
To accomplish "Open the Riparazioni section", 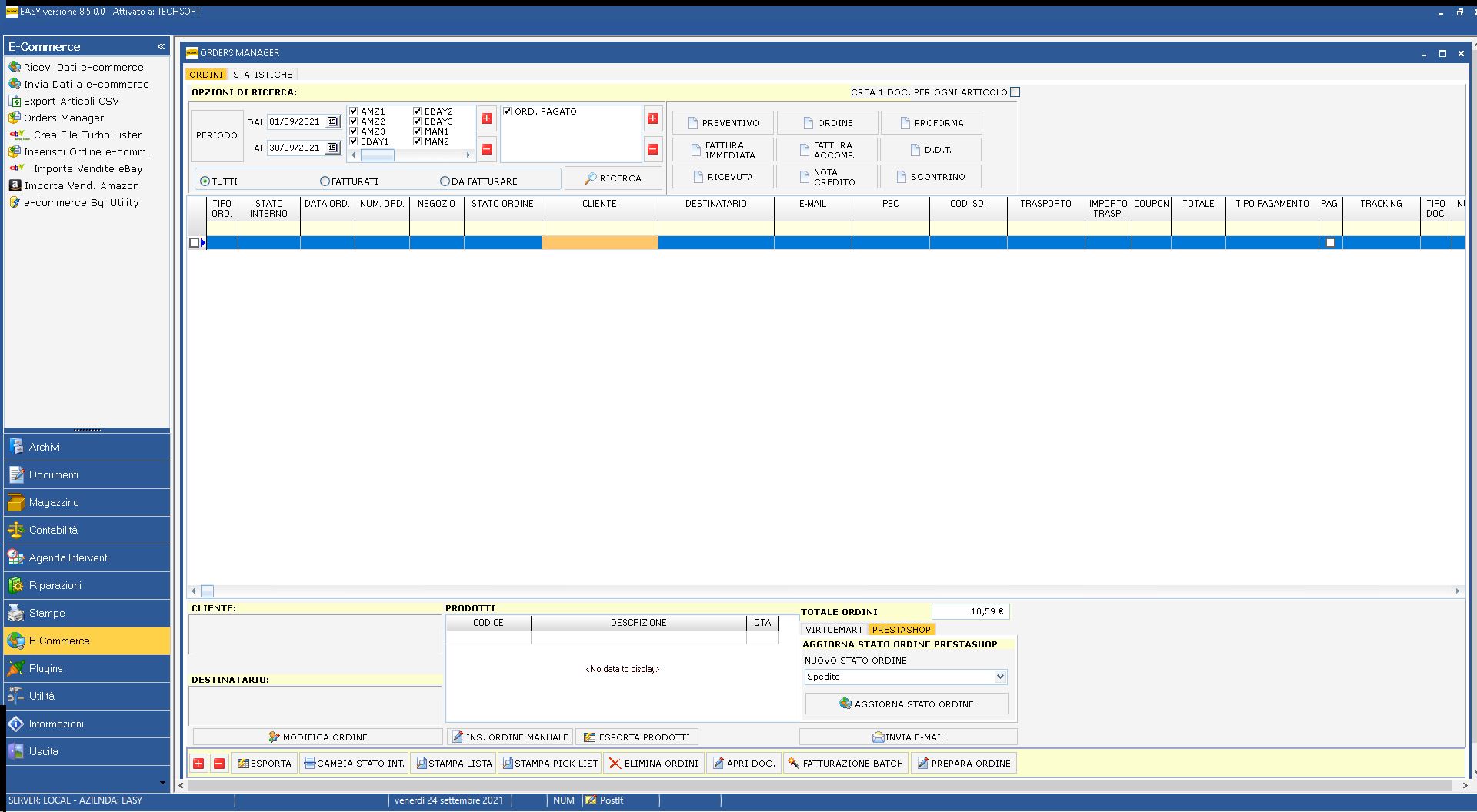I will click(x=87, y=585).
